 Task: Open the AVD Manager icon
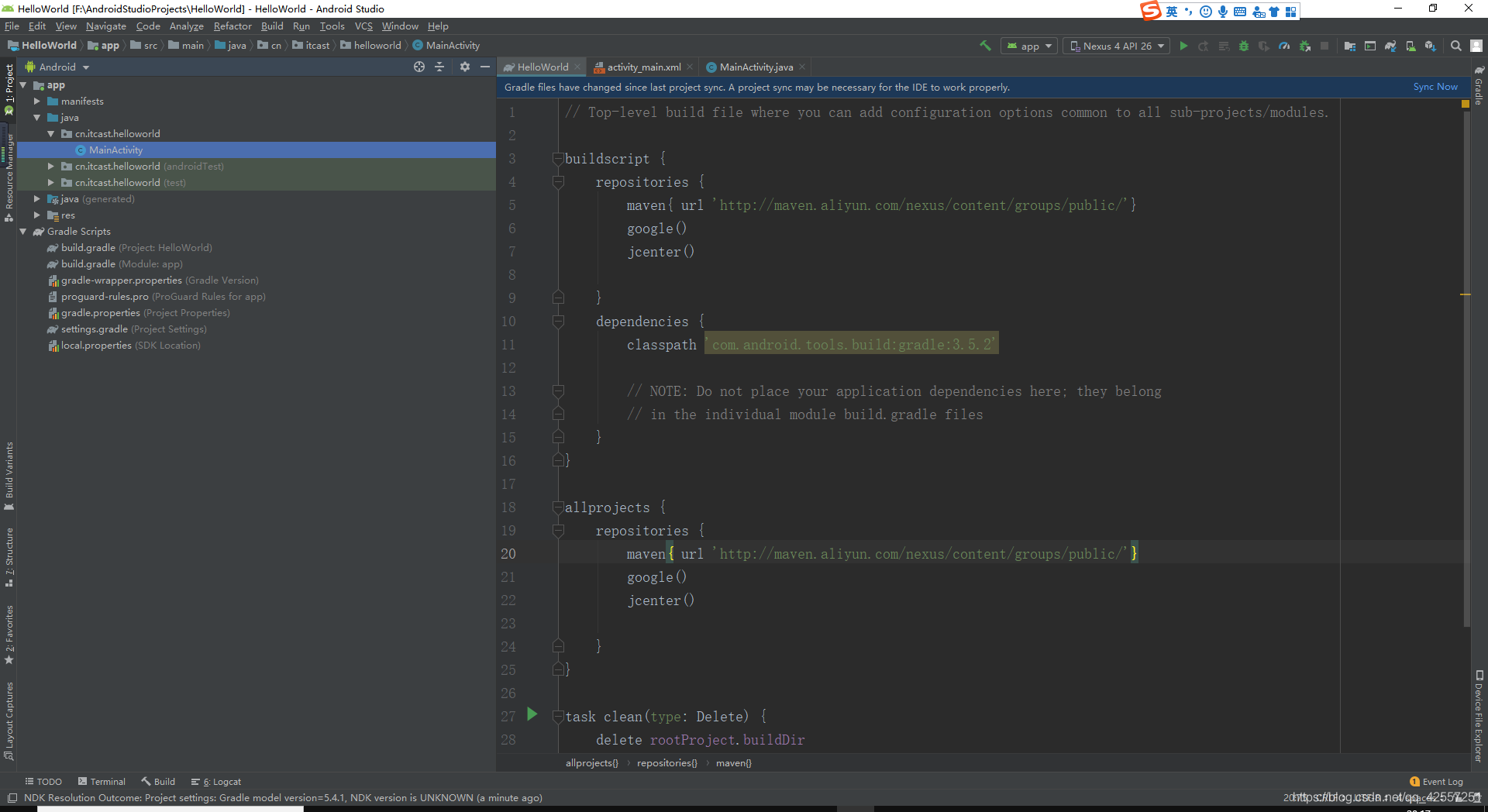click(x=1410, y=46)
